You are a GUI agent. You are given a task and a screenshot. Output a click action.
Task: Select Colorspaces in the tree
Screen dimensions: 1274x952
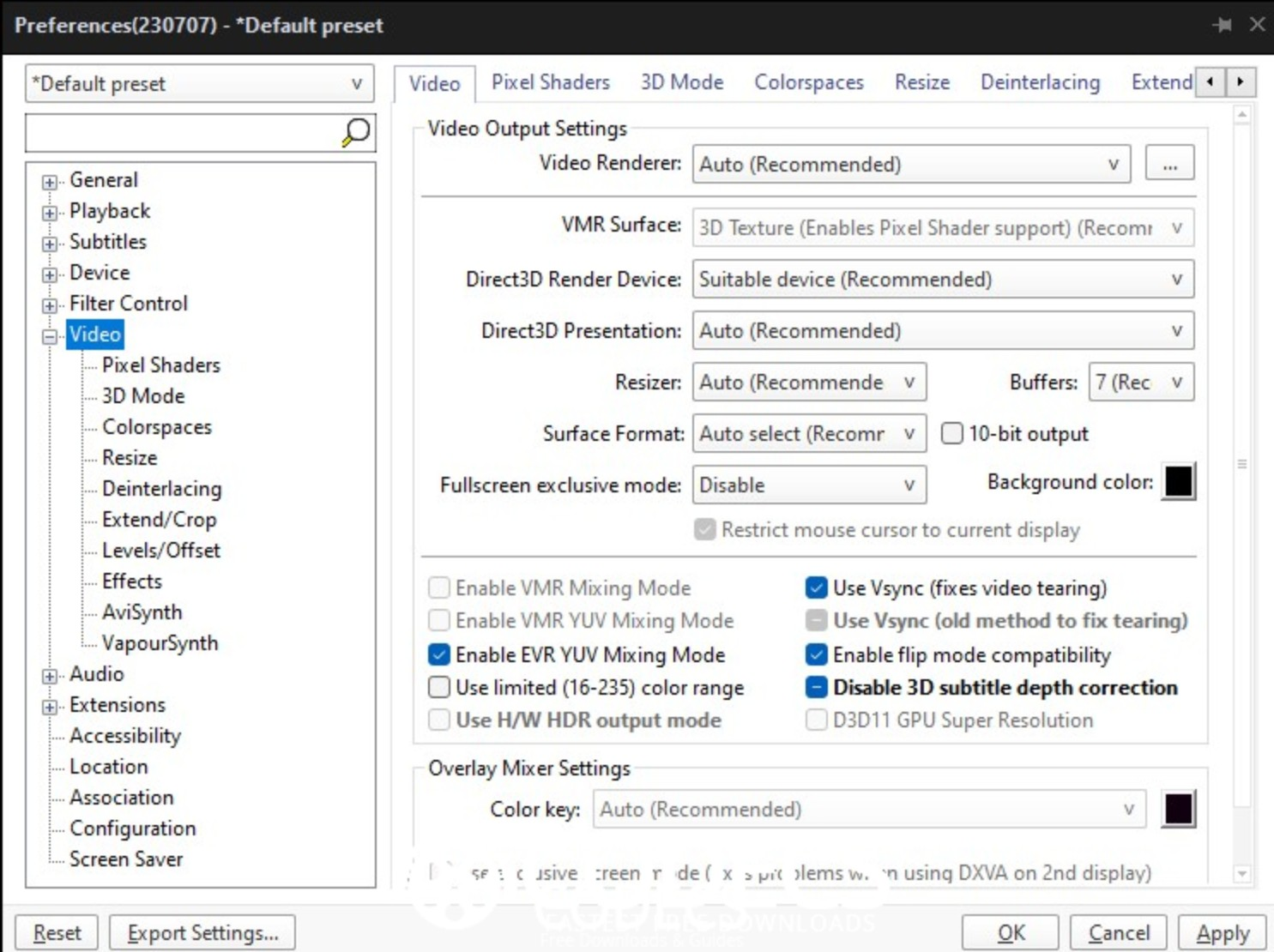[157, 426]
